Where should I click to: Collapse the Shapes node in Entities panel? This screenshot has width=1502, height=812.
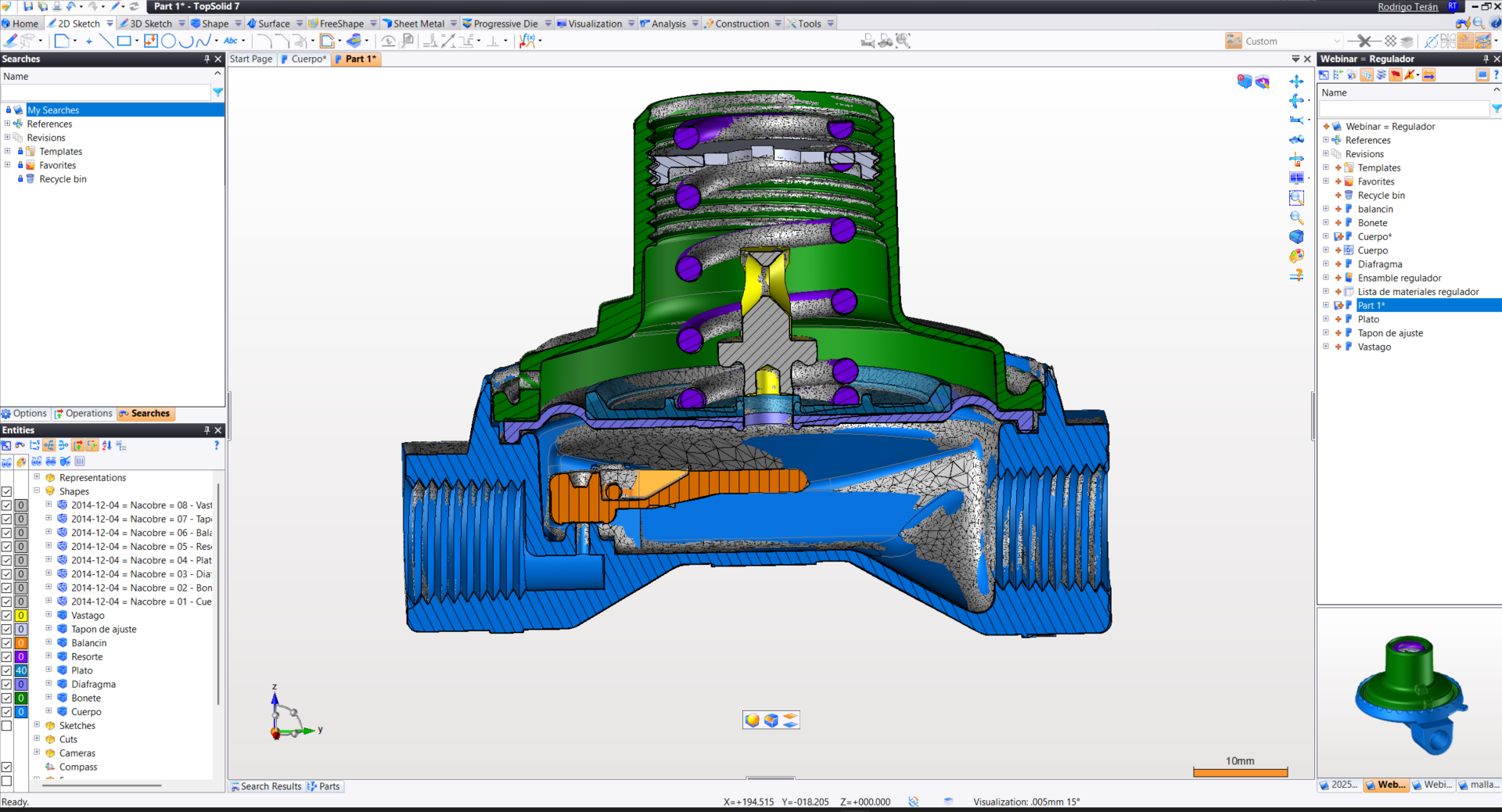coord(37,491)
